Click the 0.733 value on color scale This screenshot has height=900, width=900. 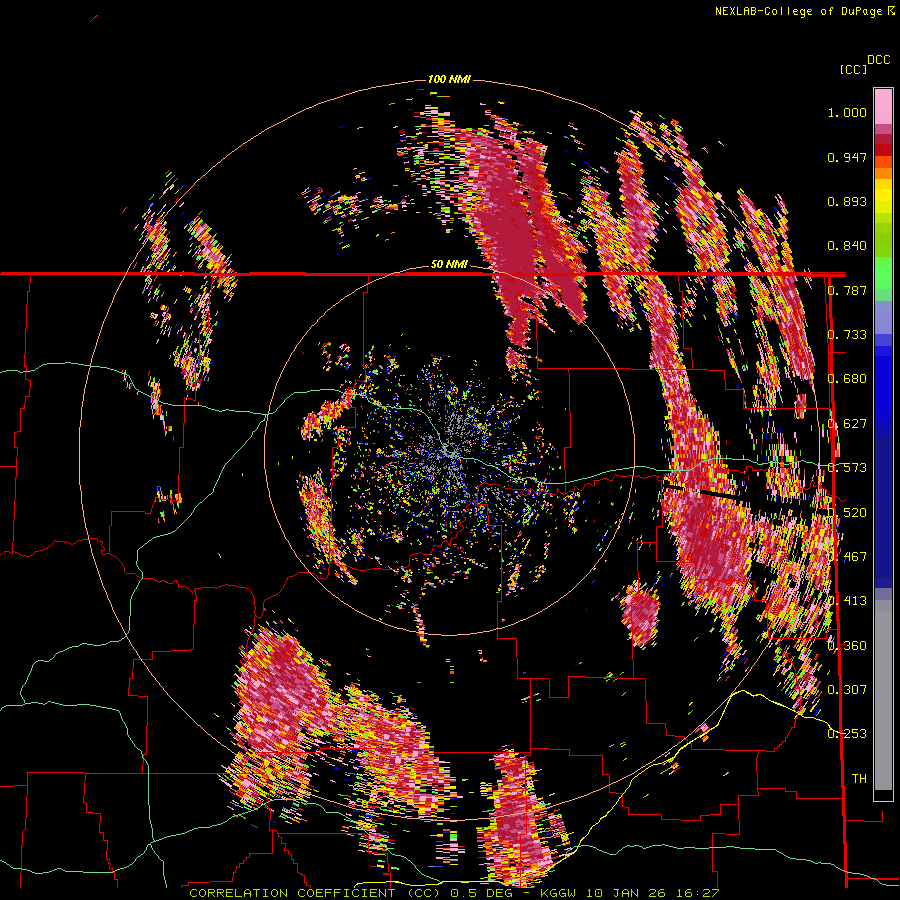point(847,335)
